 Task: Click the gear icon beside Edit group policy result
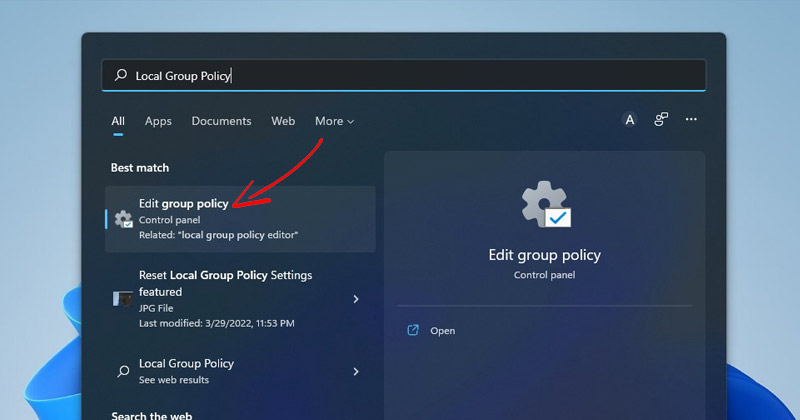123,219
